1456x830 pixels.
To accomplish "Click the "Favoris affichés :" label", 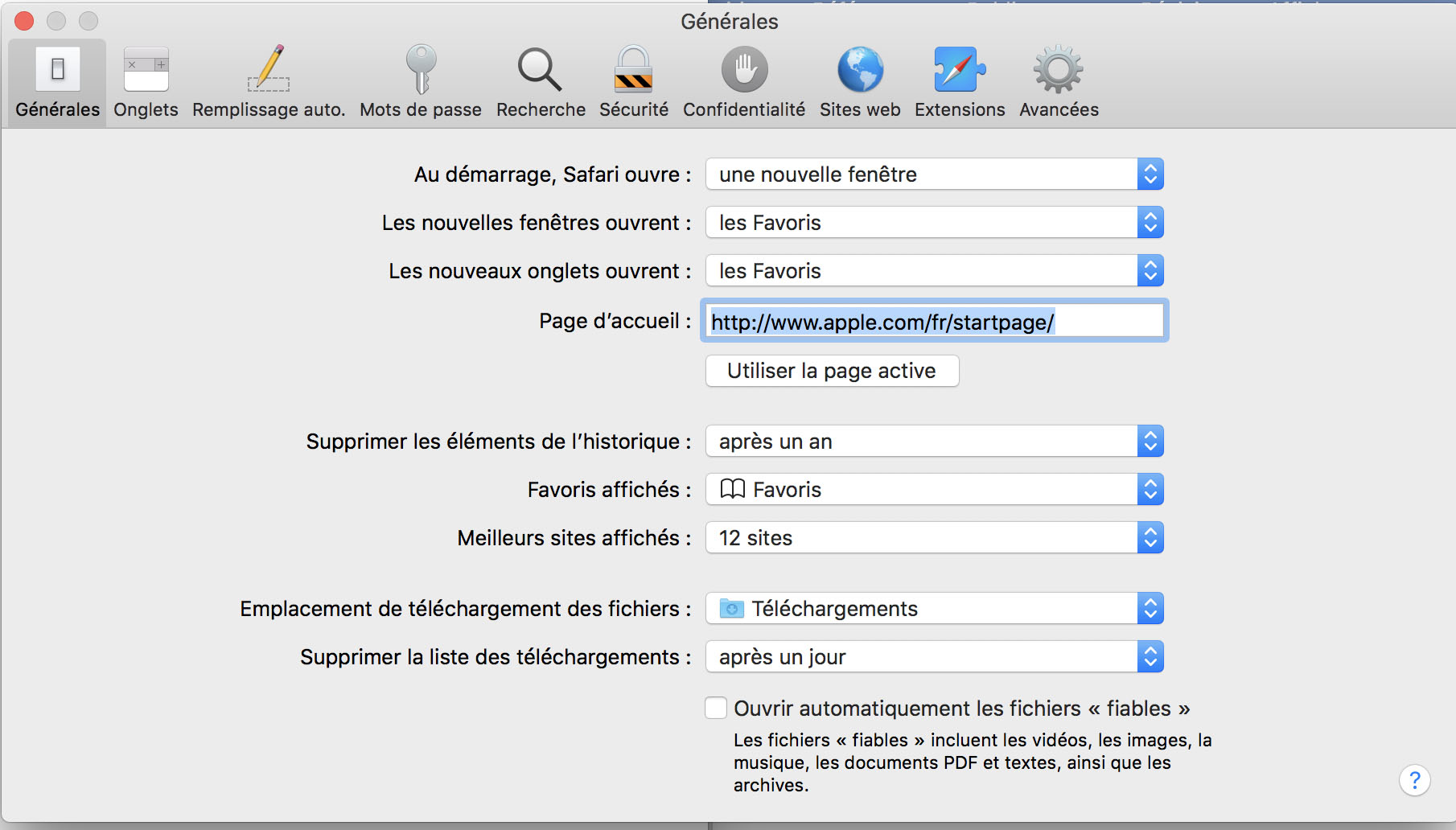I will (x=610, y=490).
